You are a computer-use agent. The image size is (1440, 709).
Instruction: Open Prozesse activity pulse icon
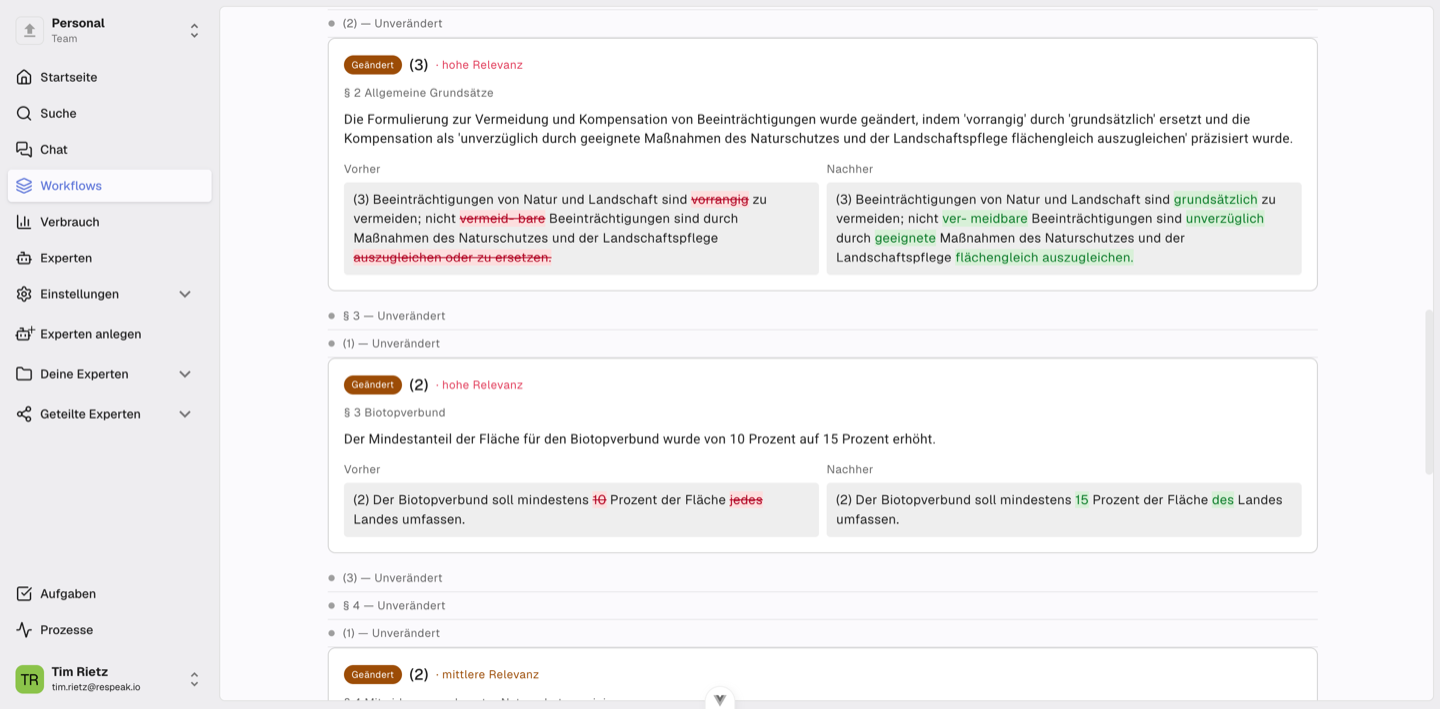(24, 629)
